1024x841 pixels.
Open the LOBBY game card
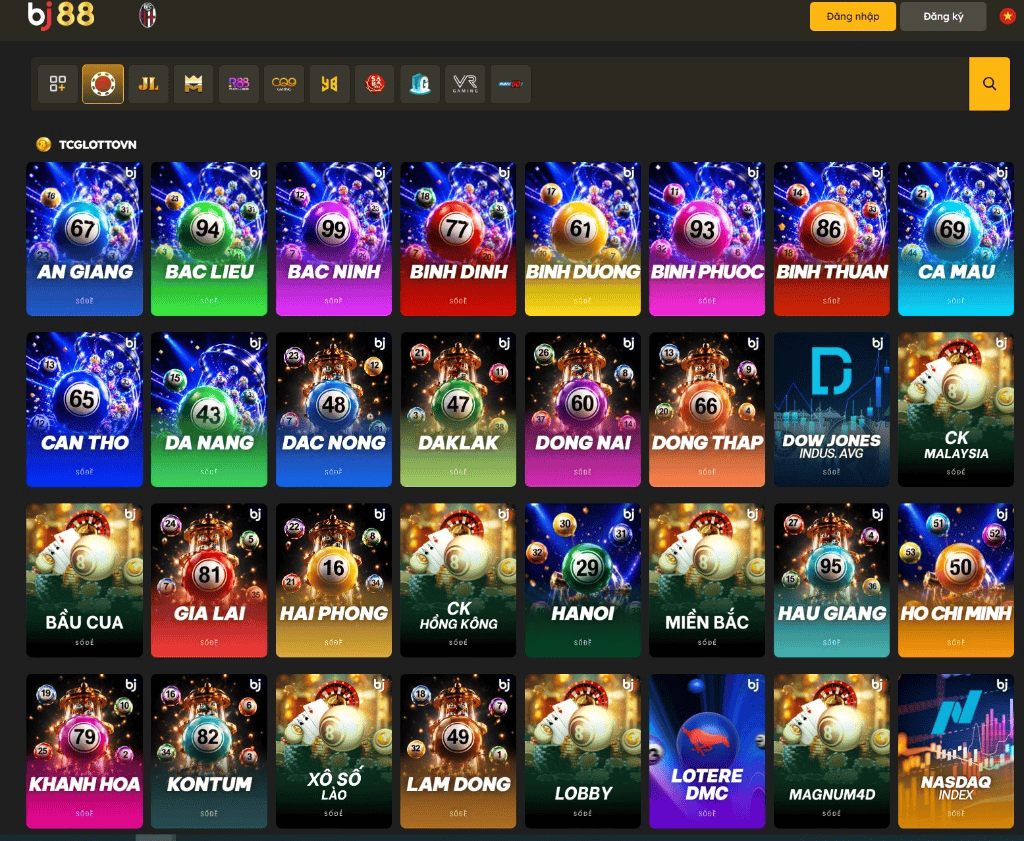tap(583, 752)
